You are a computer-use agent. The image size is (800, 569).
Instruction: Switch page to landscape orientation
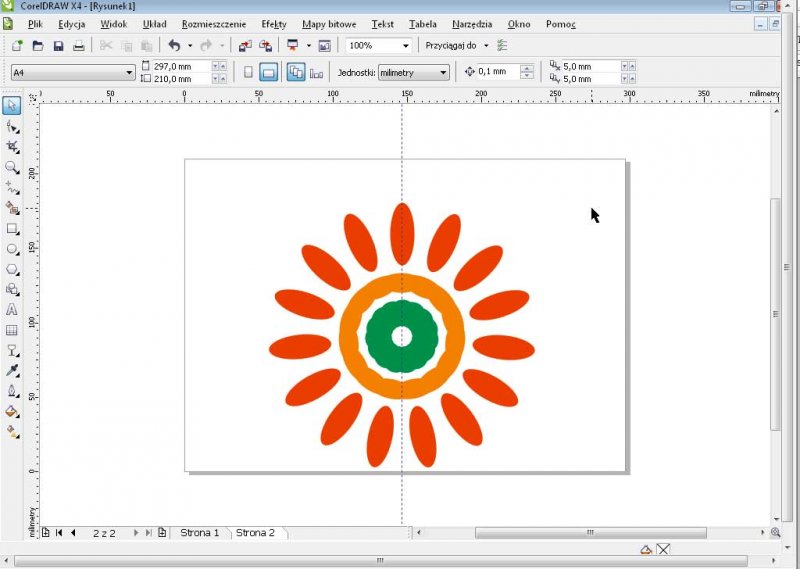[x=268, y=72]
